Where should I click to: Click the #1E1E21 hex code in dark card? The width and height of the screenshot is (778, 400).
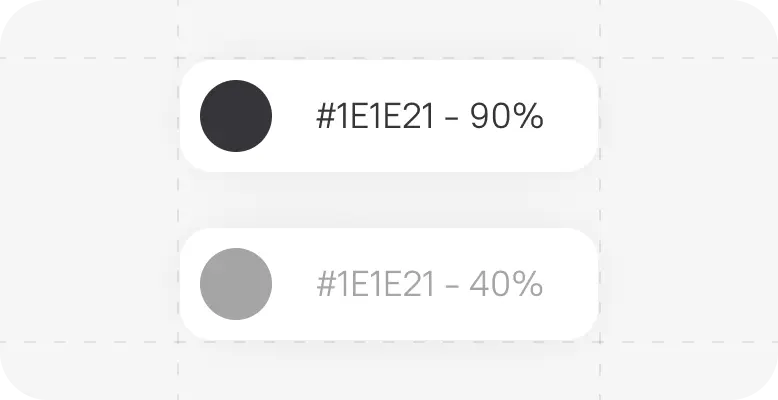pyautogui.click(x=375, y=117)
